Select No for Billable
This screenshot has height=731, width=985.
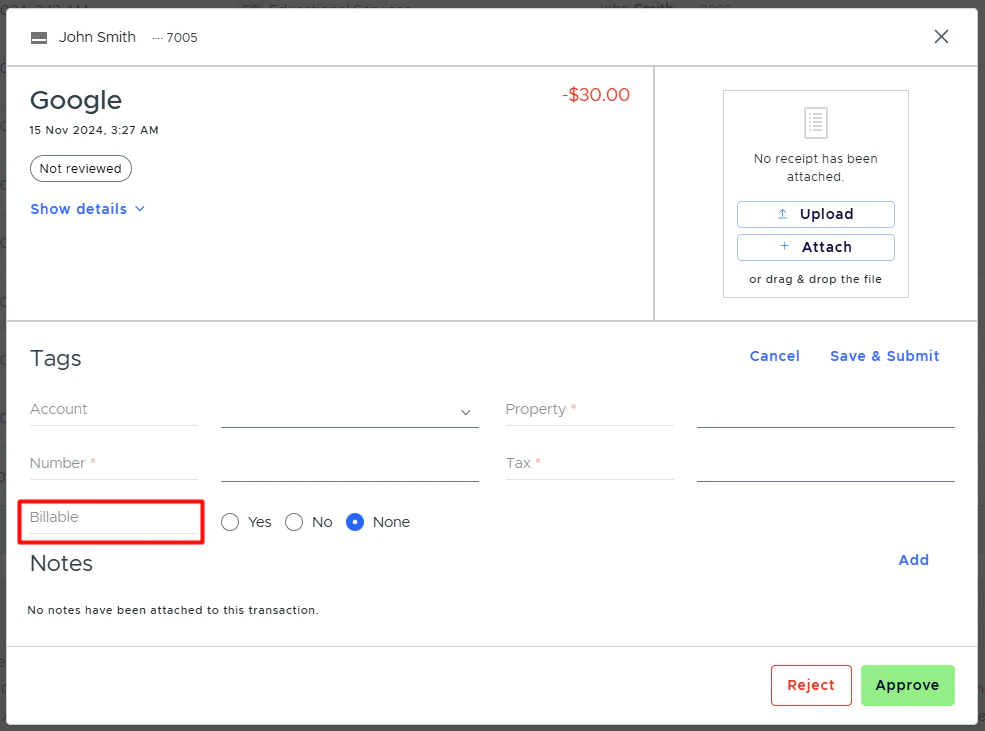294,521
